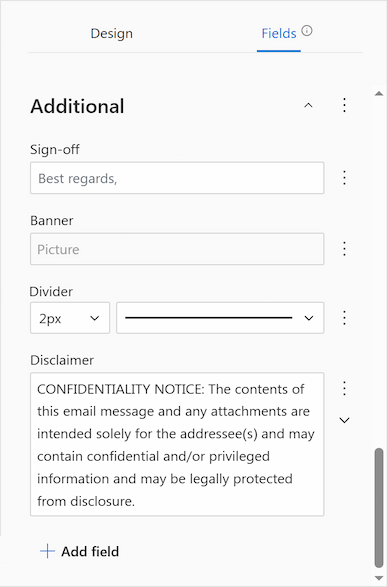Click the Add field button
The height and width of the screenshot is (587, 387).
click(79, 551)
